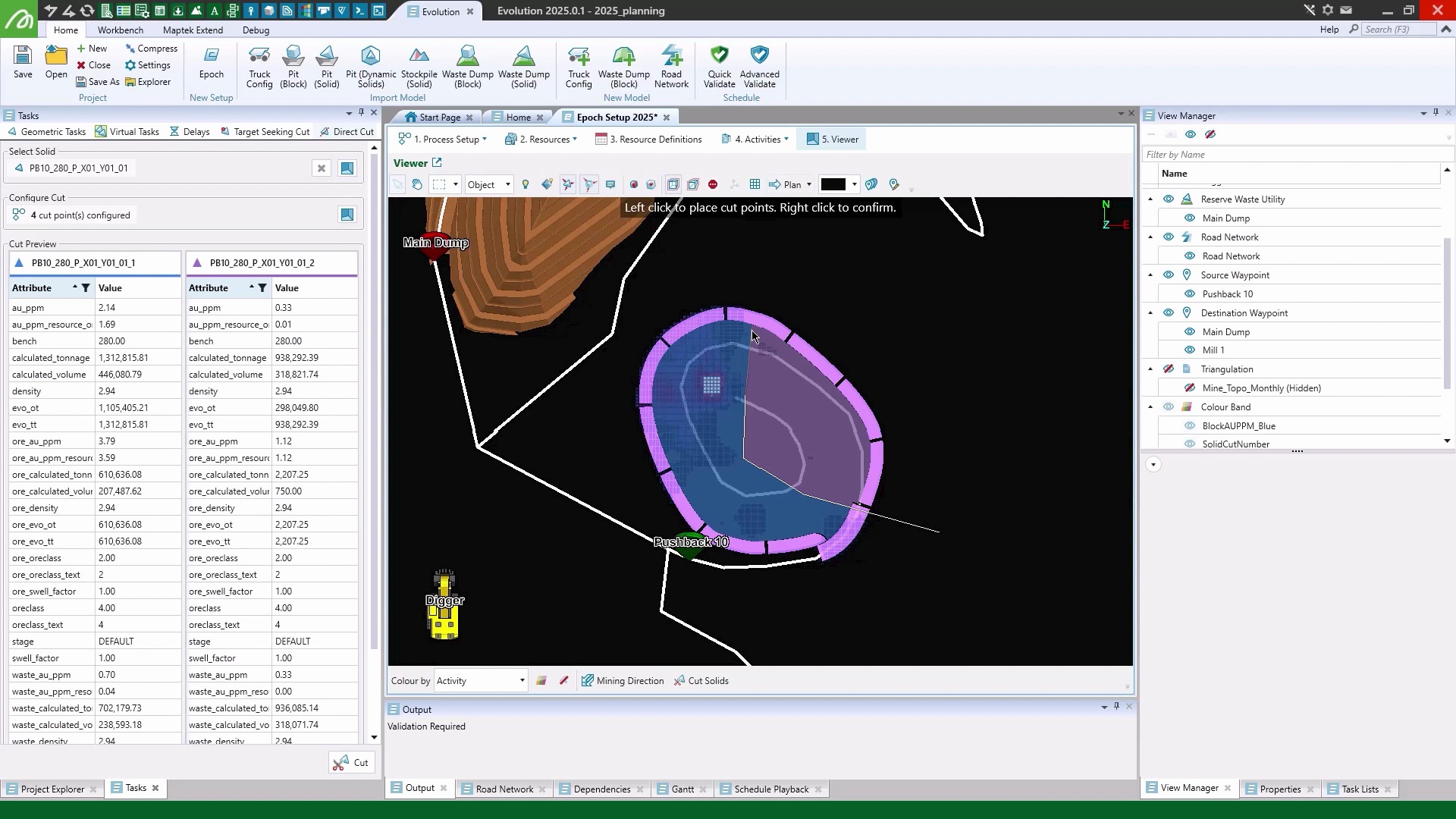This screenshot has width=1456, height=819.
Task: Run Quick Validate
Action: point(720,67)
